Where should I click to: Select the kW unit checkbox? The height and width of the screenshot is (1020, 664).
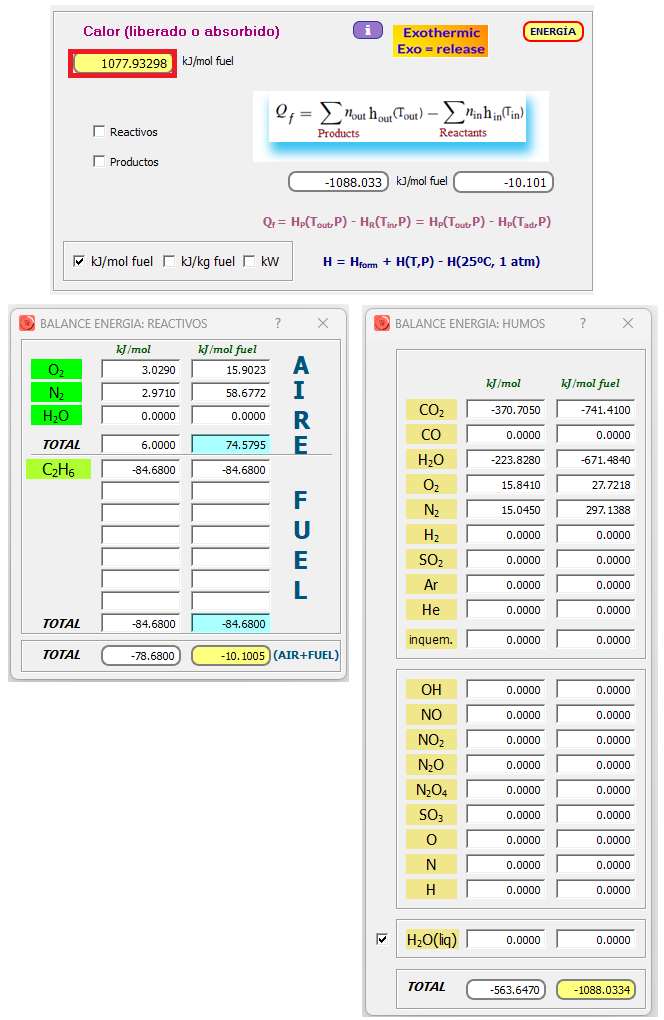click(x=249, y=261)
